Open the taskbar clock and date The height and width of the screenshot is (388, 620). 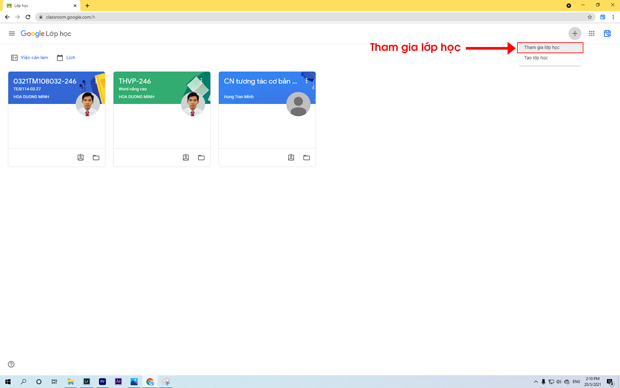click(x=592, y=382)
